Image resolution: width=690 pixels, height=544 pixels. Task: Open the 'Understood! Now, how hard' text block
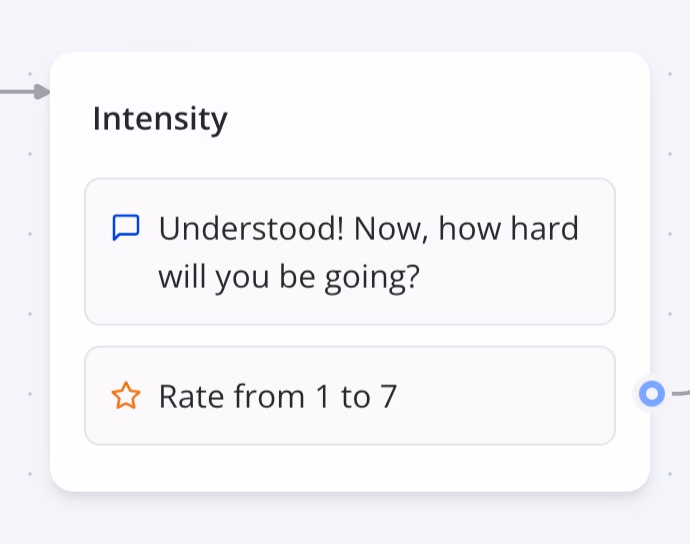coord(349,252)
